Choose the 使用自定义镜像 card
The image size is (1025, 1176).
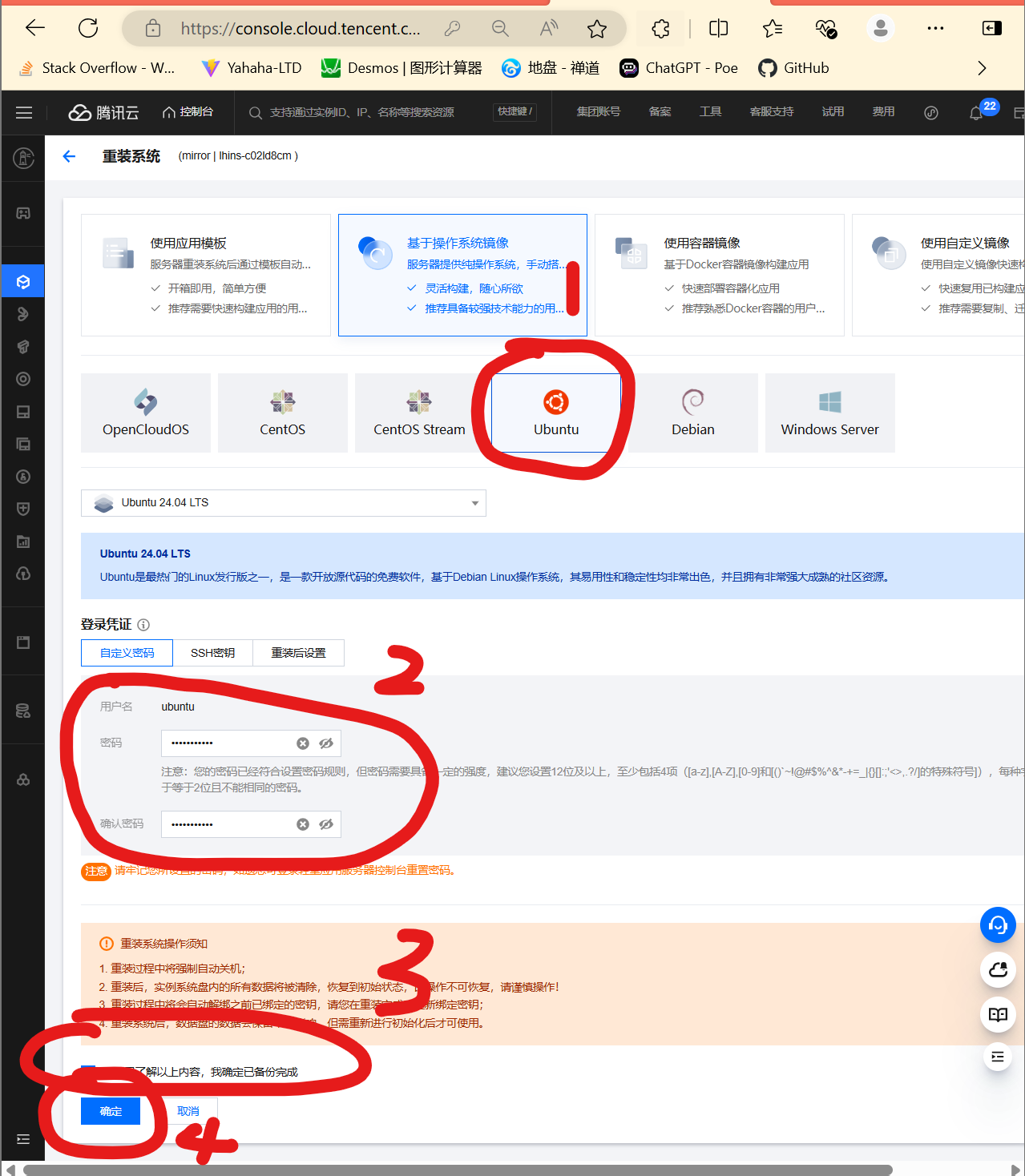click(938, 275)
